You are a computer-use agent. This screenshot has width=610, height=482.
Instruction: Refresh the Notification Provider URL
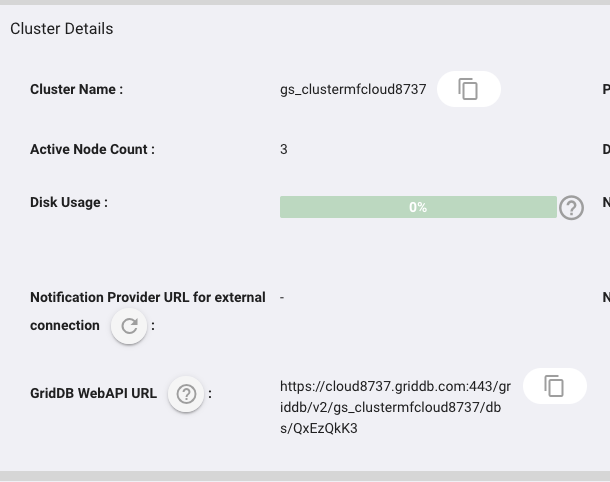click(x=129, y=326)
